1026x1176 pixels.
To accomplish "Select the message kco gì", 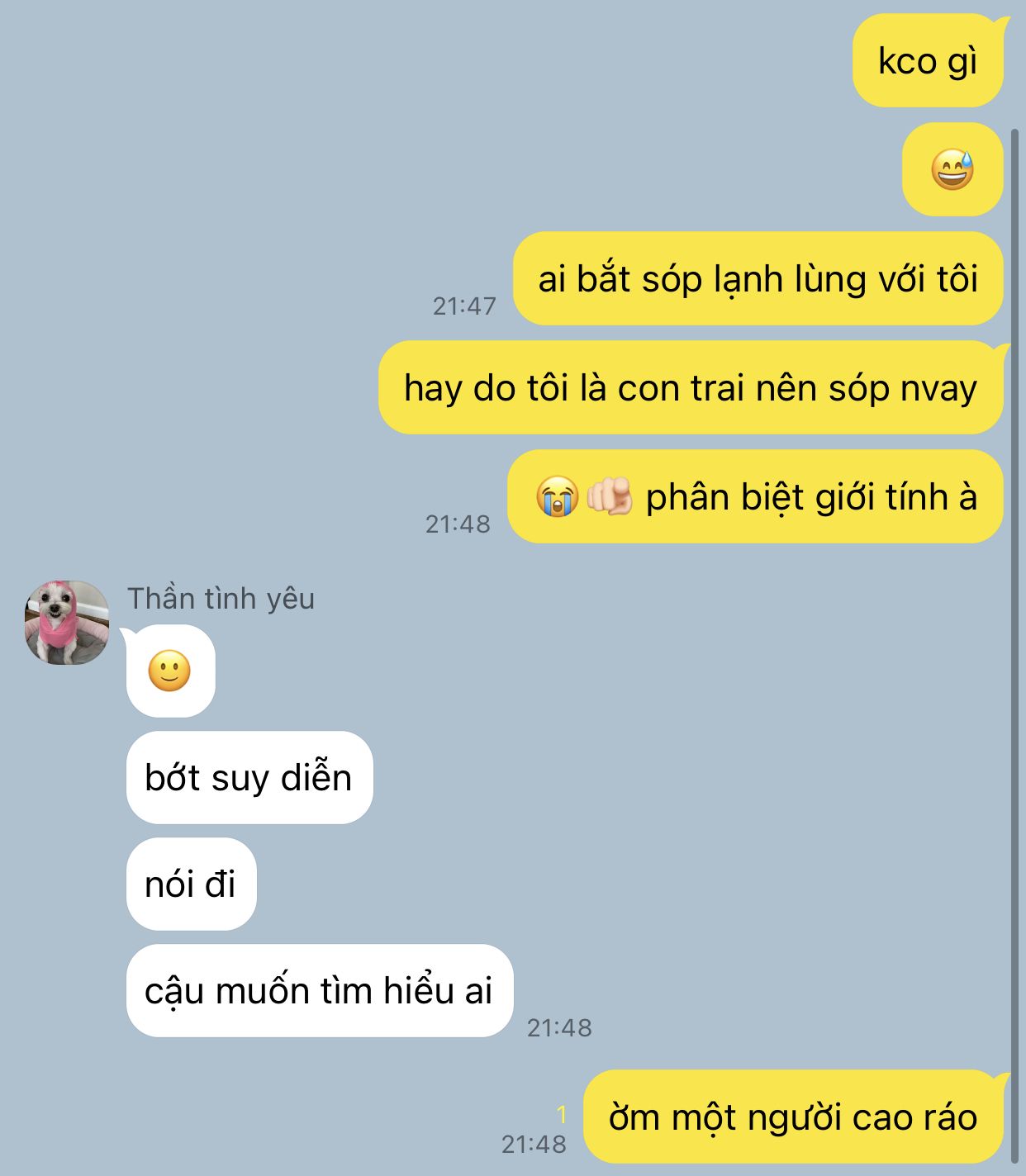I will [x=928, y=61].
